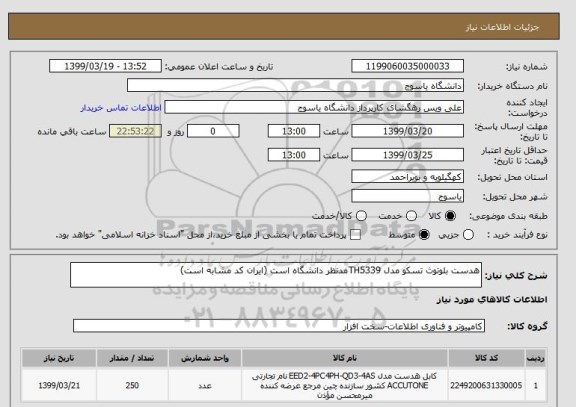The width and height of the screenshot is (576, 407).
Task: Click the product name cell with ACCUTONE
Action: [x=345, y=385]
